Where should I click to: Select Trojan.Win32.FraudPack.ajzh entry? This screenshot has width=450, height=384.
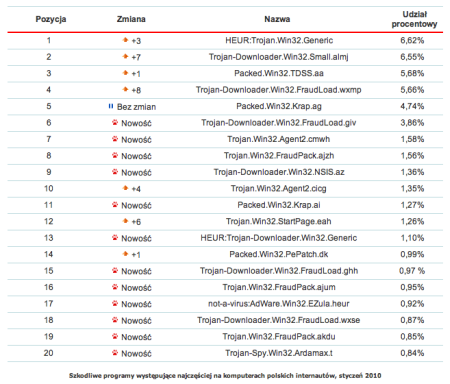[279, 155]
